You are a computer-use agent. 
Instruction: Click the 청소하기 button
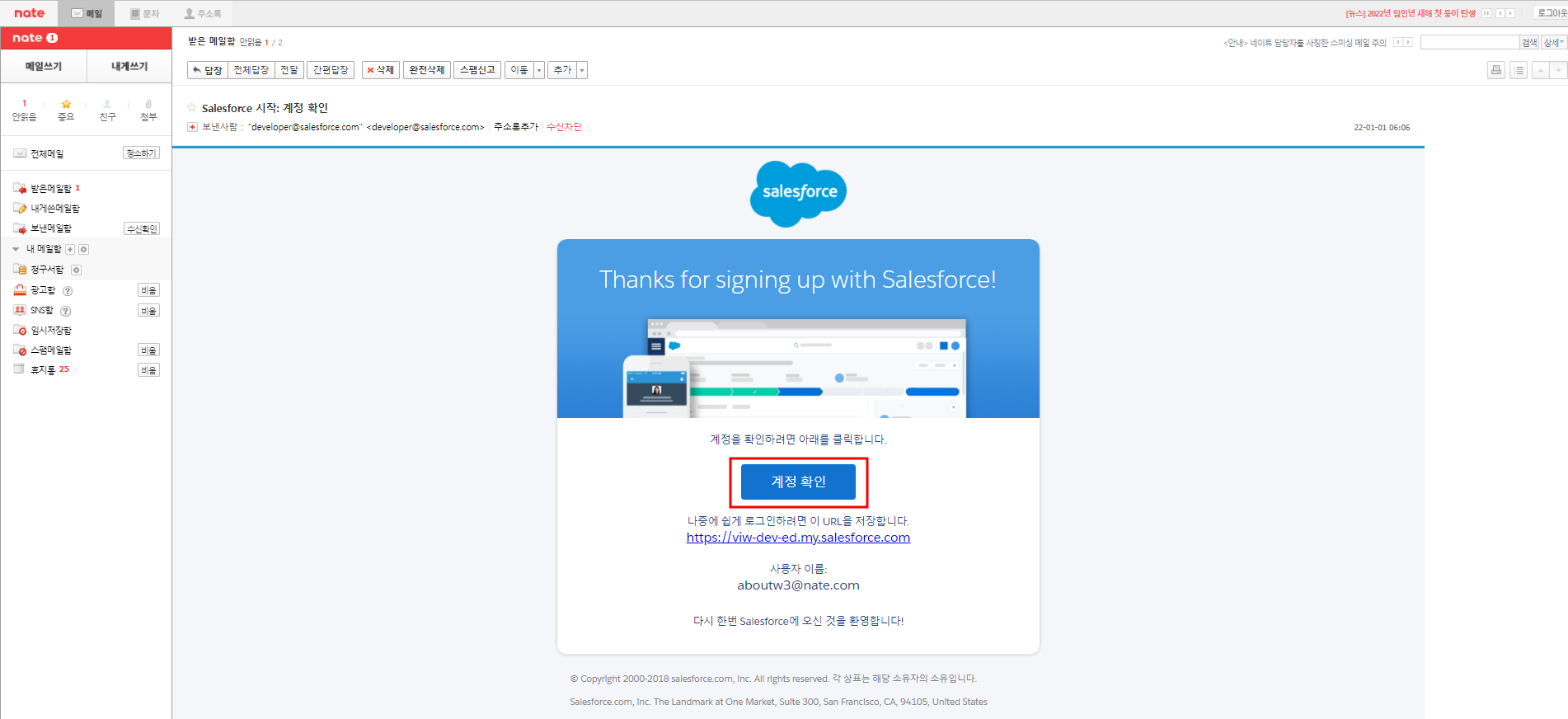tap(141, 153)
